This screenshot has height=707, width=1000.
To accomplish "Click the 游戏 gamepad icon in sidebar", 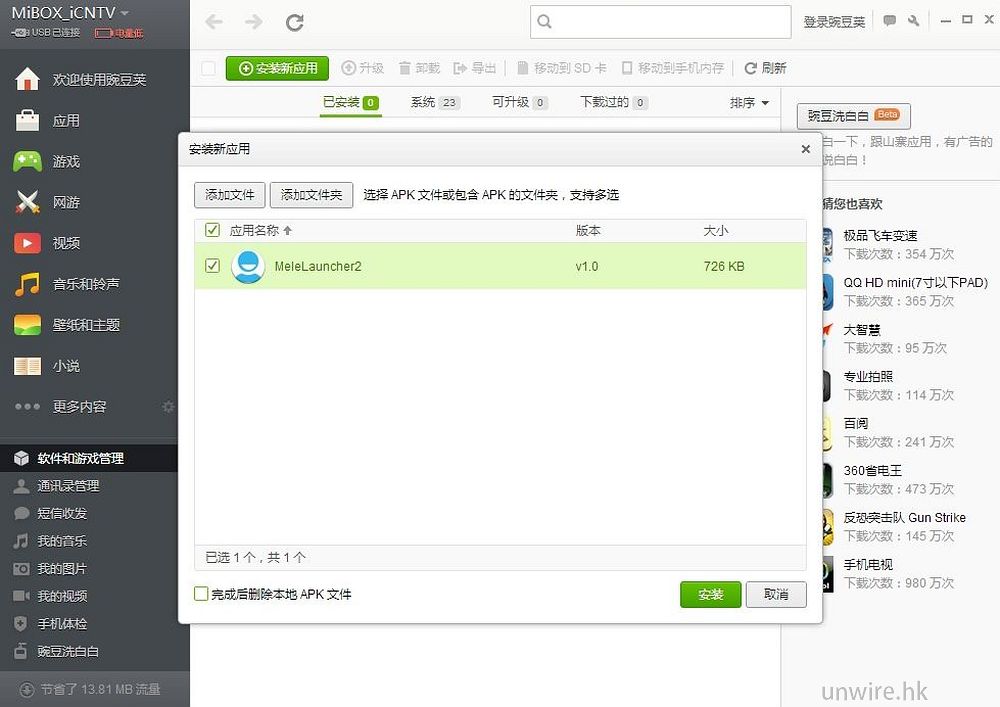I will pyautogui.click(x=27, y=161).
